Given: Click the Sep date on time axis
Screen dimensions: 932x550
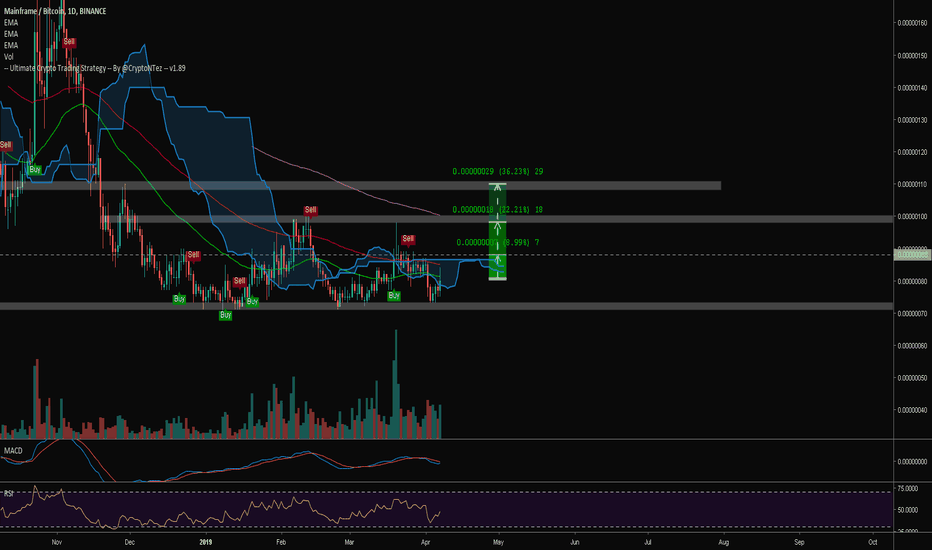Looking at the screenshot, I should [x=799, y=542].
